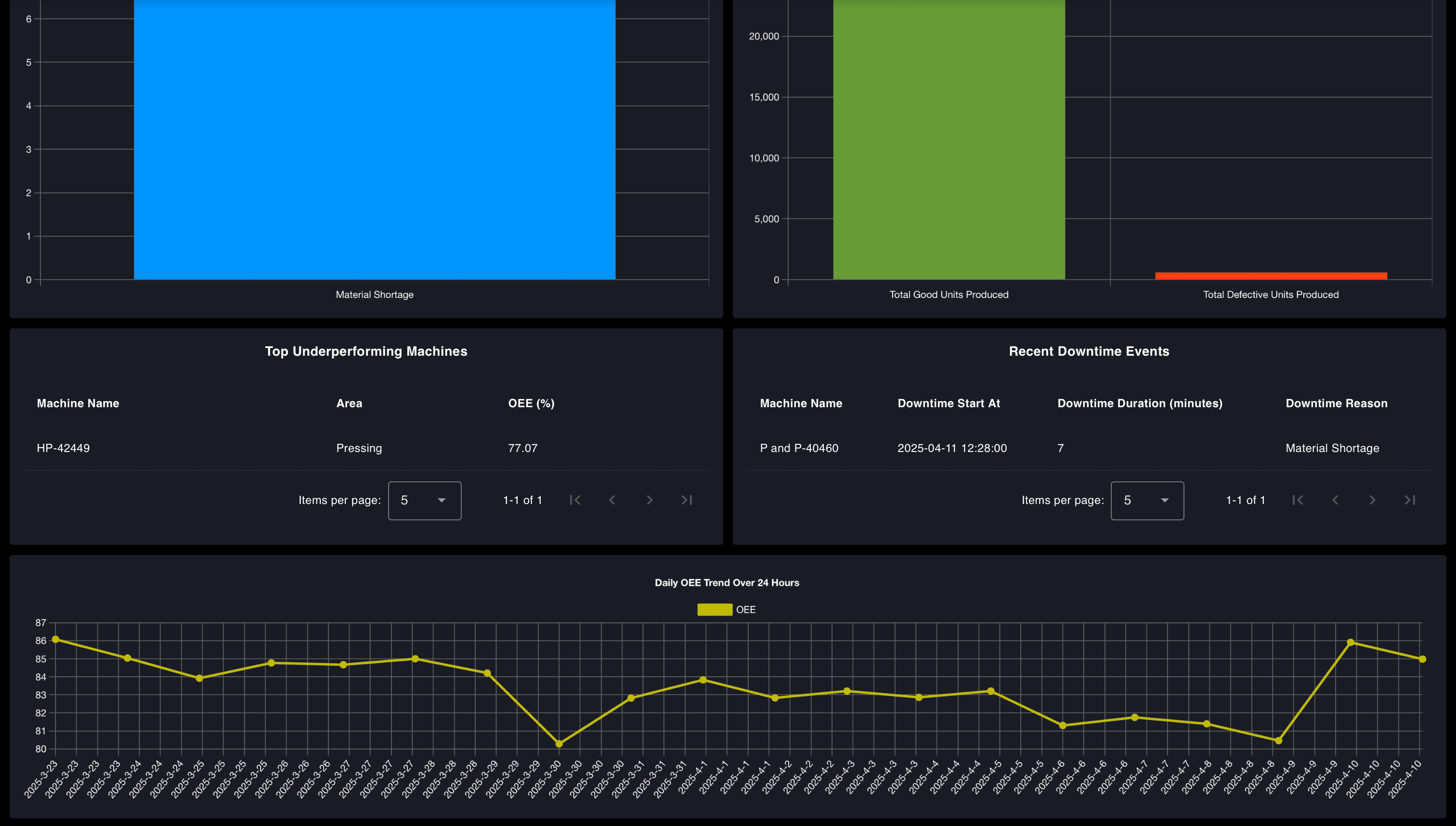This screenshot has width=1456, height=826.
Task: Jump to last page of Recent Downtime Events
Action: pyautogui.click(x=1410, y=500)
